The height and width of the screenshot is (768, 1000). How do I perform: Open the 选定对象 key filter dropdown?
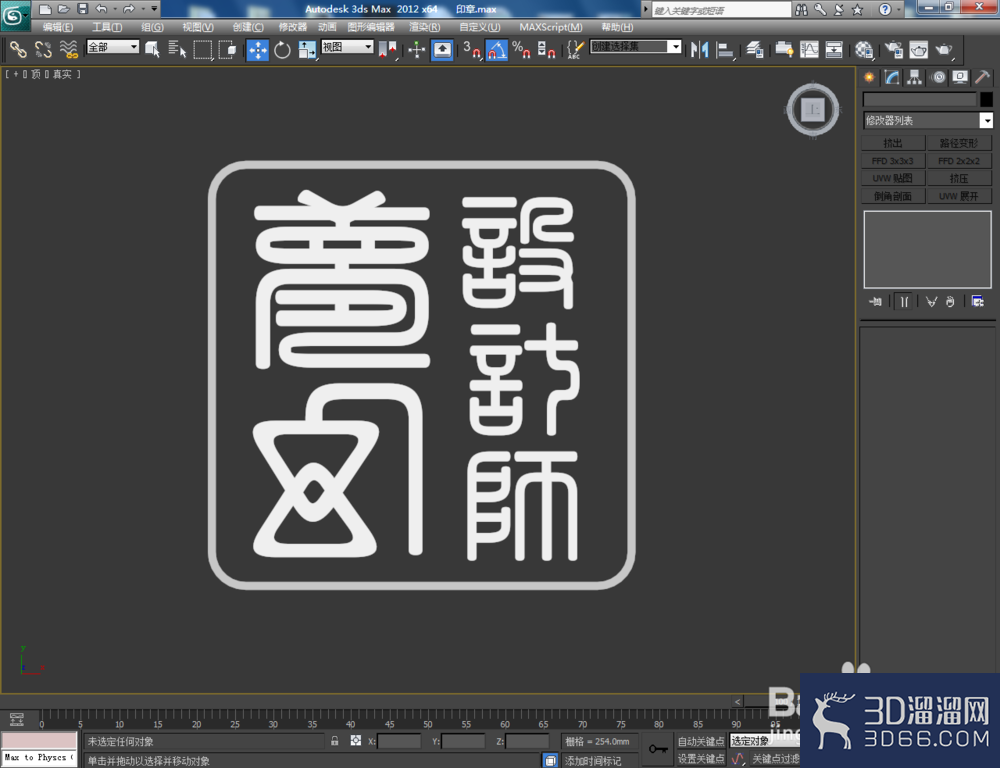click(x=764, y=741)
